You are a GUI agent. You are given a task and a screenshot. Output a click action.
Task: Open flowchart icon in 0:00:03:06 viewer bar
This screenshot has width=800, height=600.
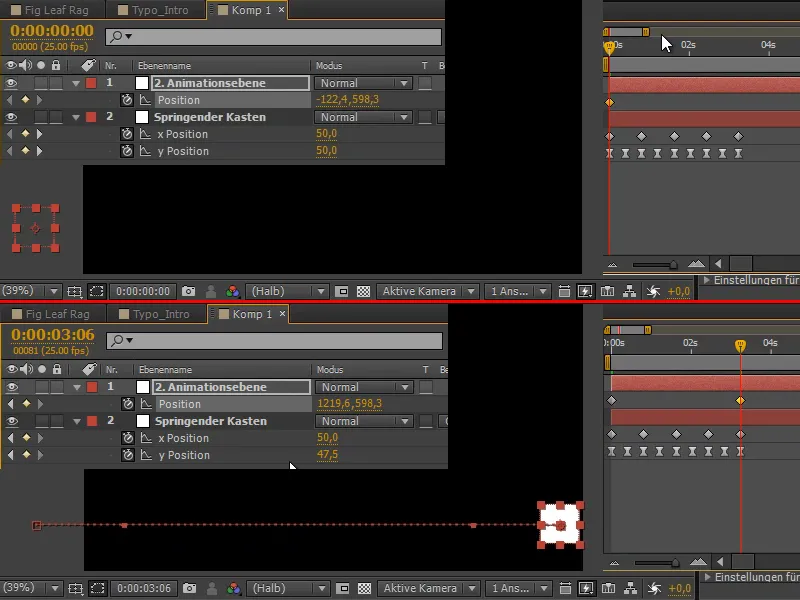(631, 588)
